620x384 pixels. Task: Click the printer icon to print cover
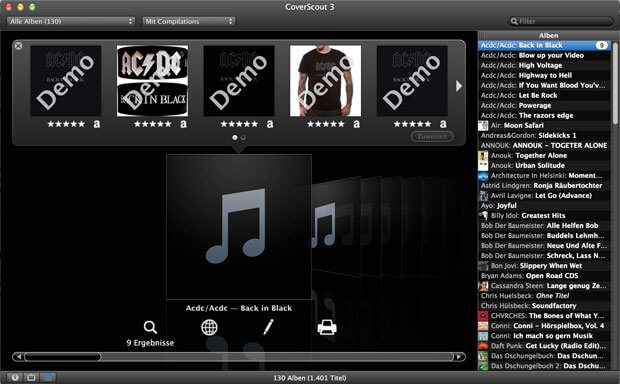327,327
